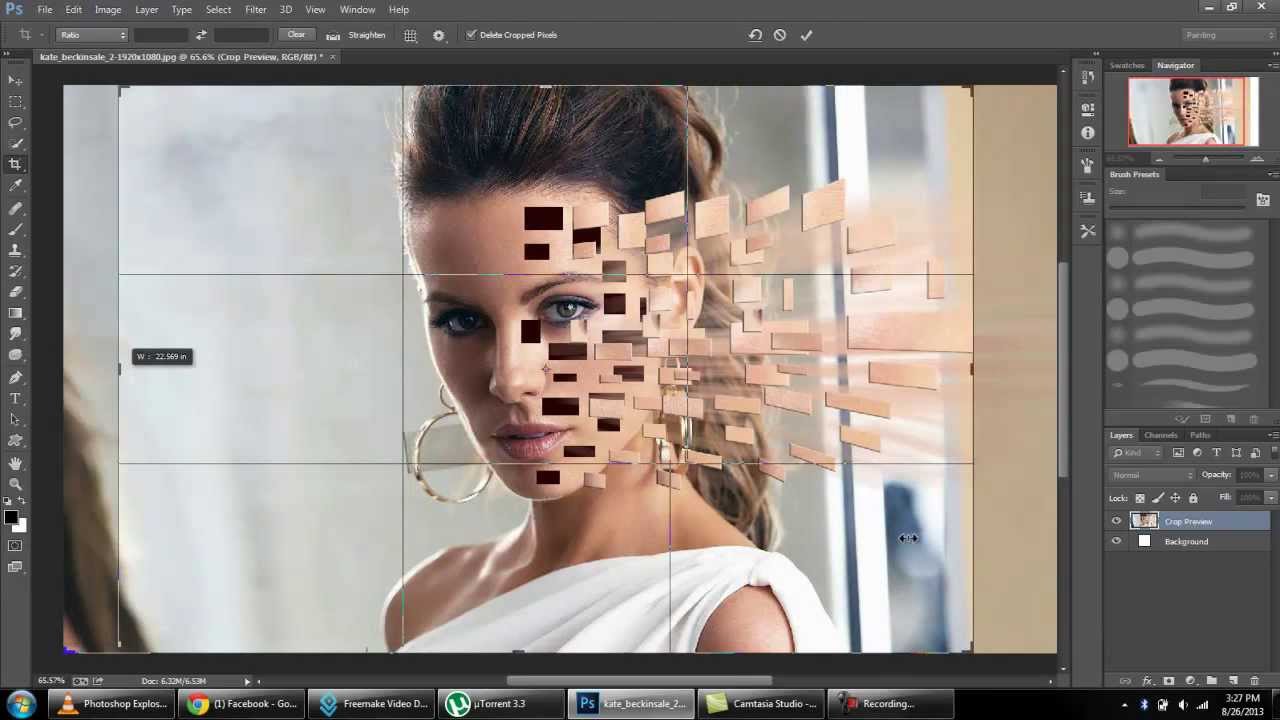Swap crop width and height arrows

[201, 35]
